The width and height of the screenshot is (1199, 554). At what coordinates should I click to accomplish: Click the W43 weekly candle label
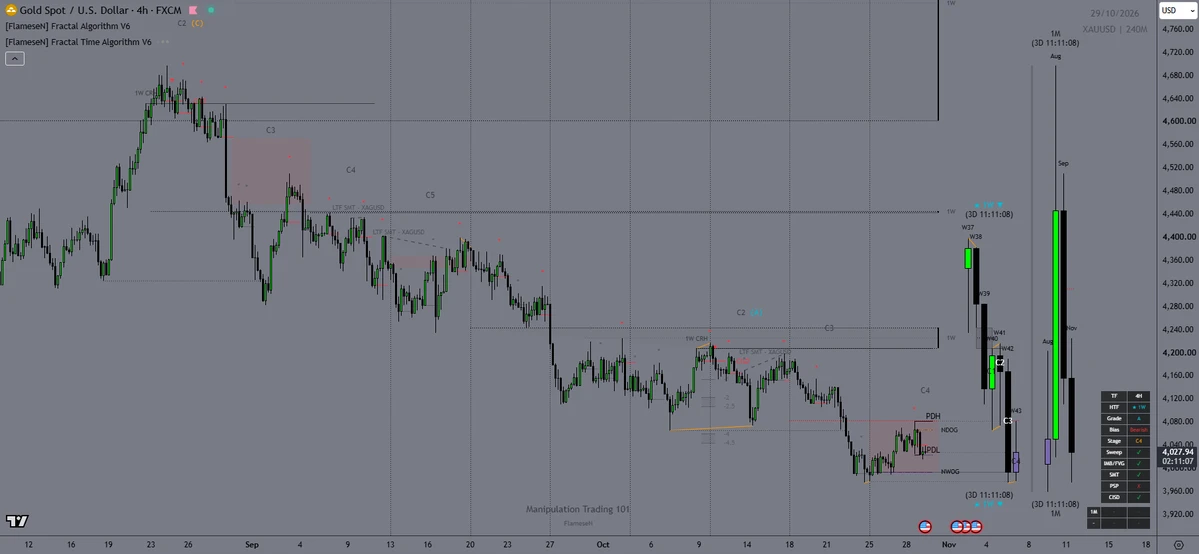(1016, 411)
